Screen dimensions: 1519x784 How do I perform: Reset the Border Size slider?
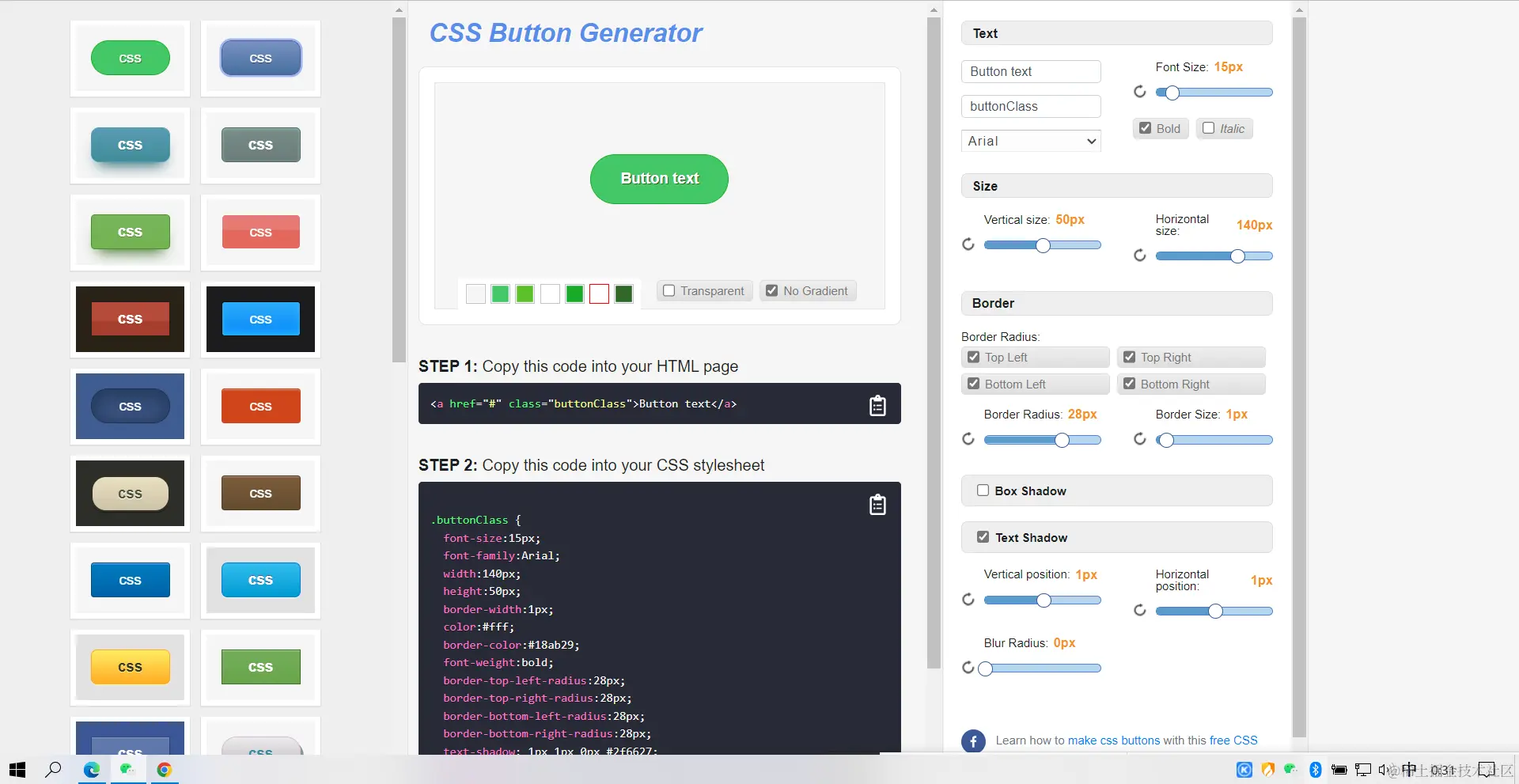(x=1139, y=439)
